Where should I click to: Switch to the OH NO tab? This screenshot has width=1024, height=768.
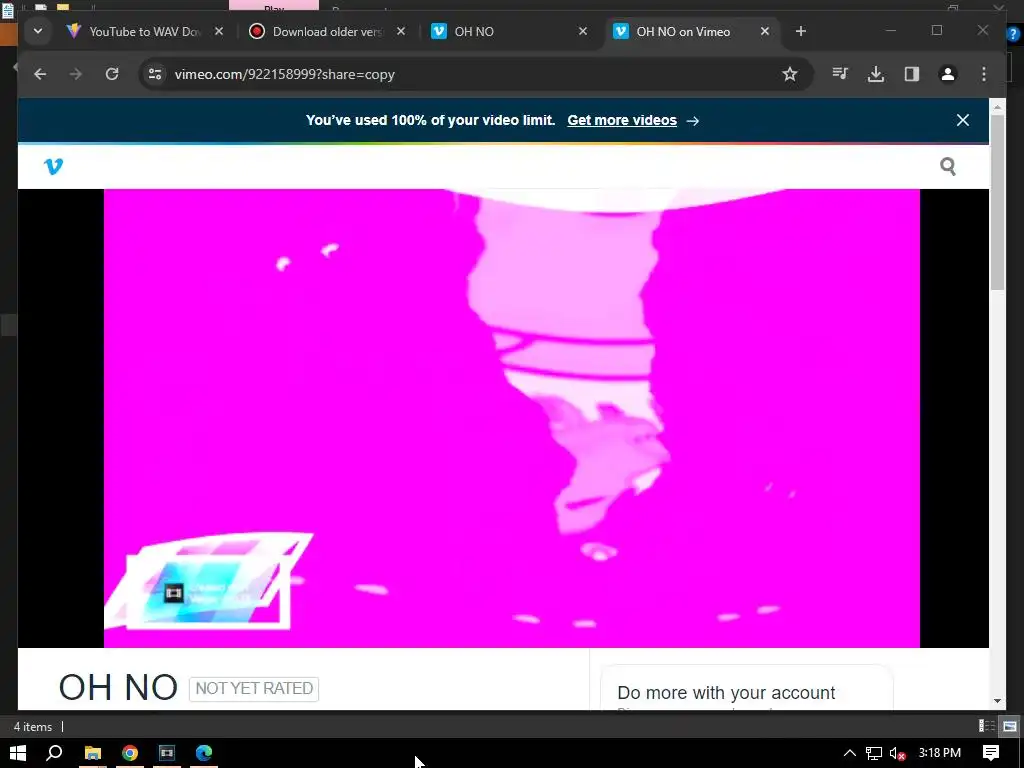[509, 31]
